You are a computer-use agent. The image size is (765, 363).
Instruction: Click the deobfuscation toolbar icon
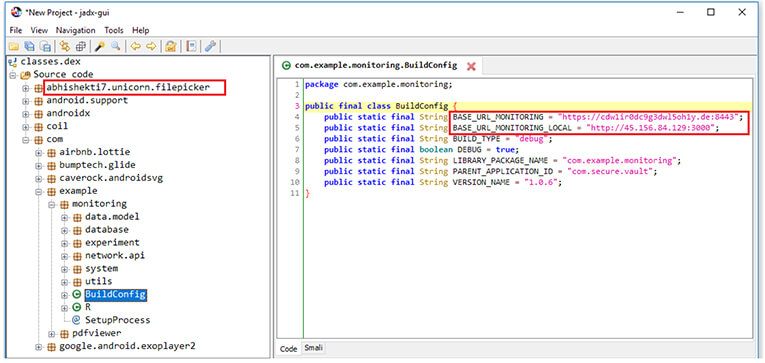coord(170,46)
